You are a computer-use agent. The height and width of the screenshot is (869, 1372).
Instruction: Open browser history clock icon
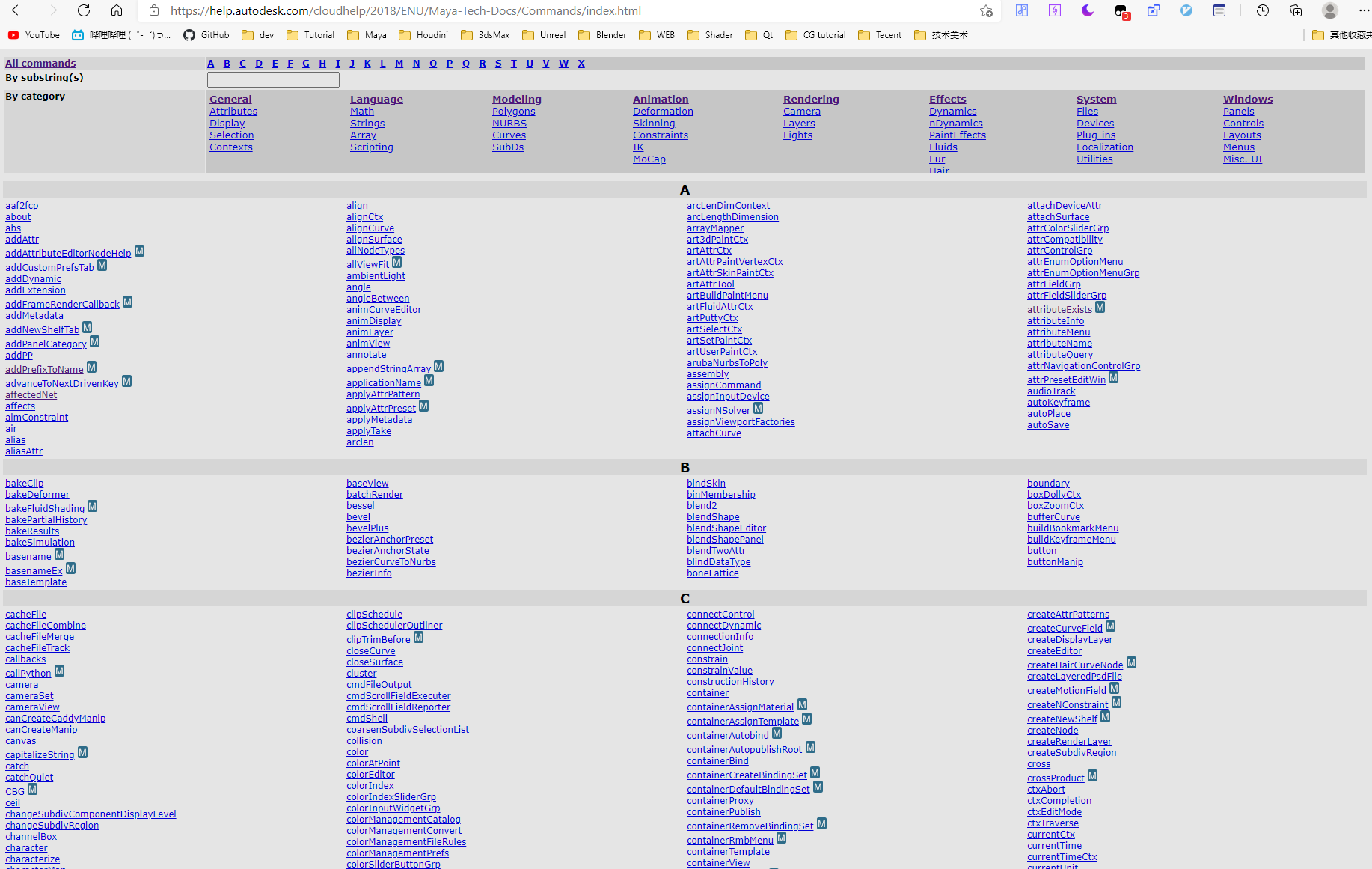click(1263, 10)
